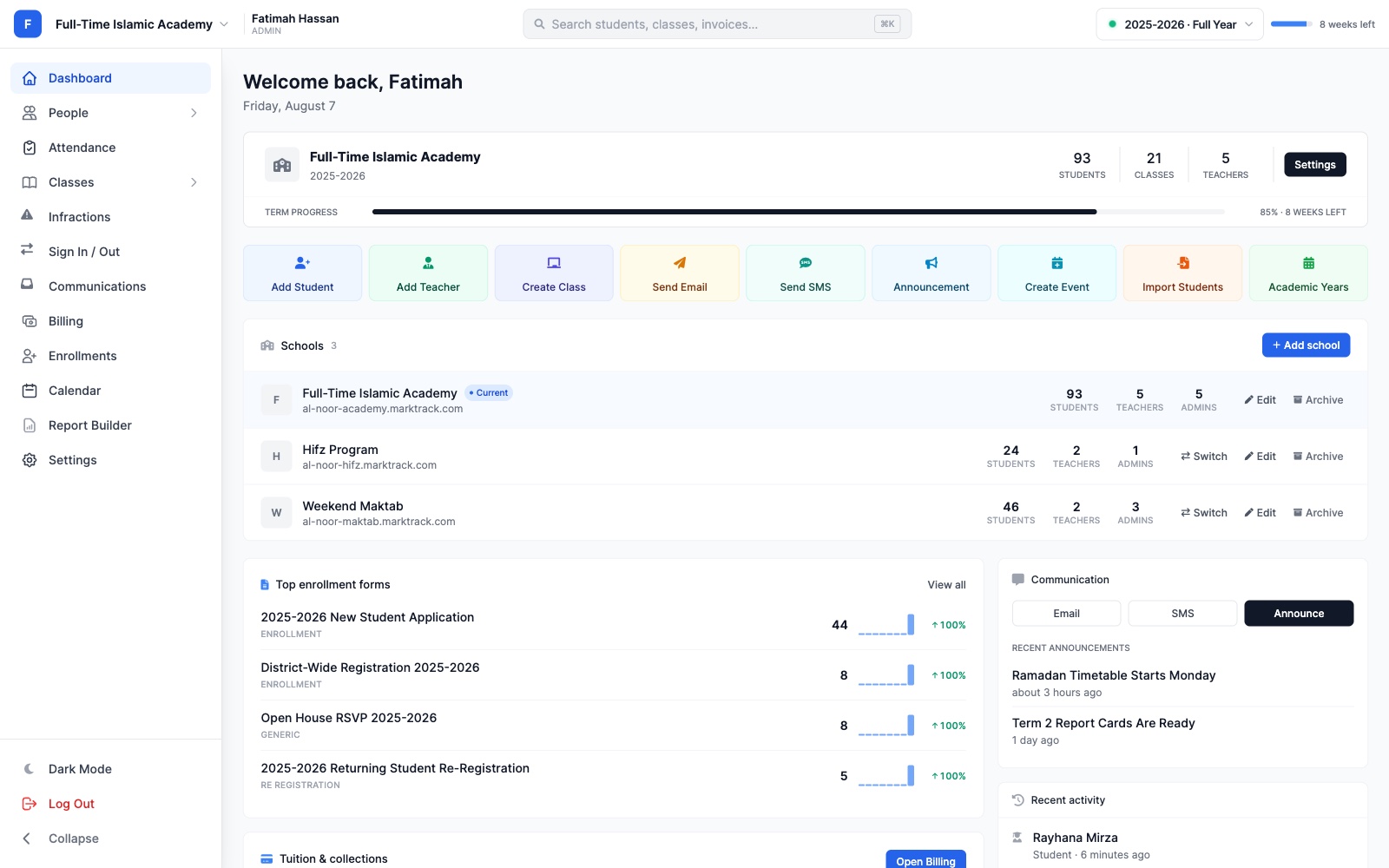Select the Announce communication tab
The image size is (1389, 868).
[x=1299, y=614]
